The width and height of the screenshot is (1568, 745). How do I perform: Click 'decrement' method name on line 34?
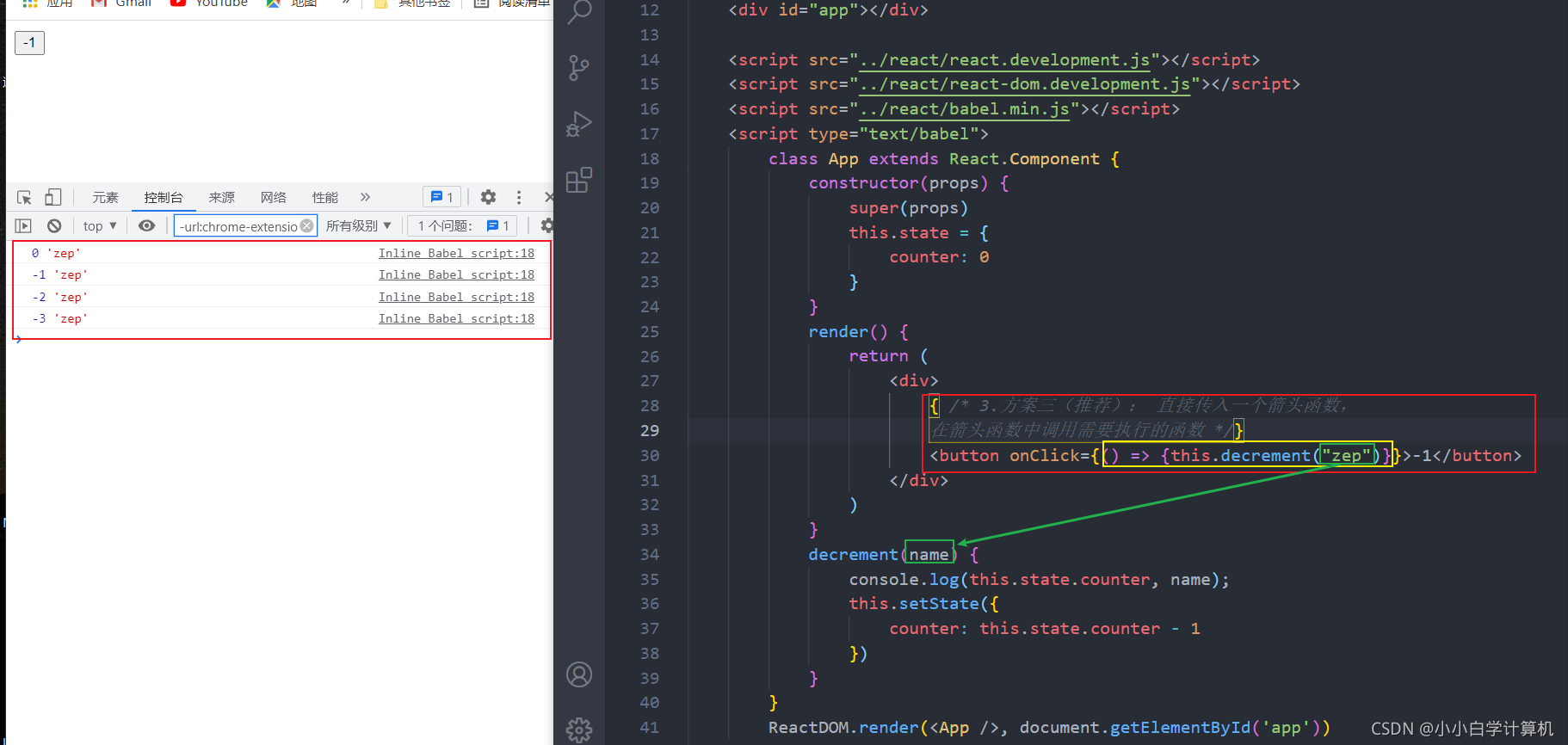[853, 555]
